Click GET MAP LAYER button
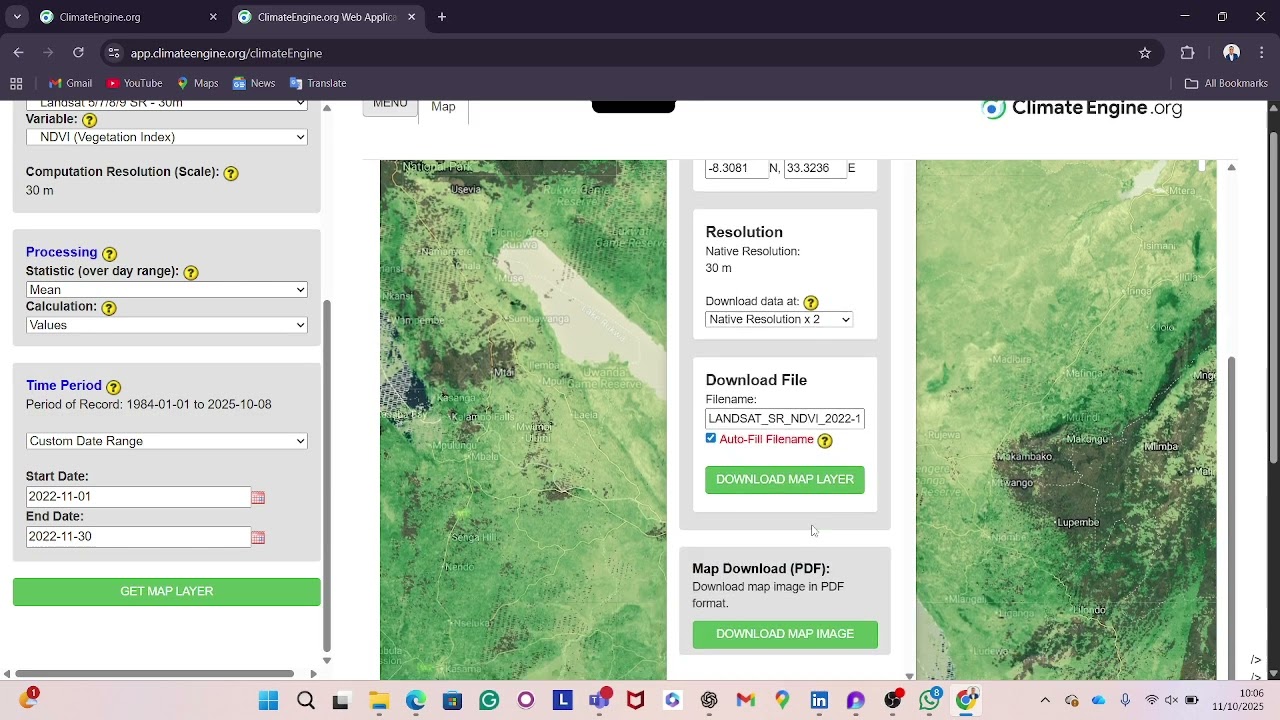Viewport: 1280px width, 720px height. [x=167, y=592]
